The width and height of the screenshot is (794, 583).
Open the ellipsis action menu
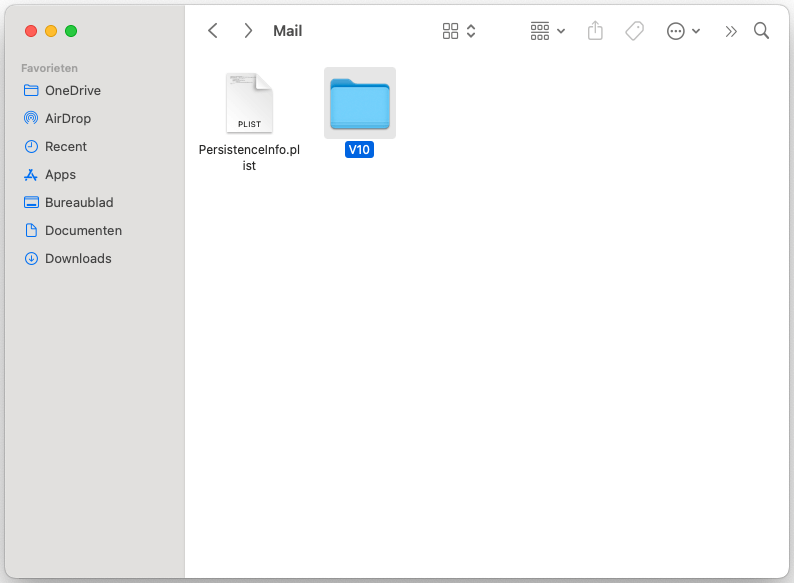tap(683, 31)
